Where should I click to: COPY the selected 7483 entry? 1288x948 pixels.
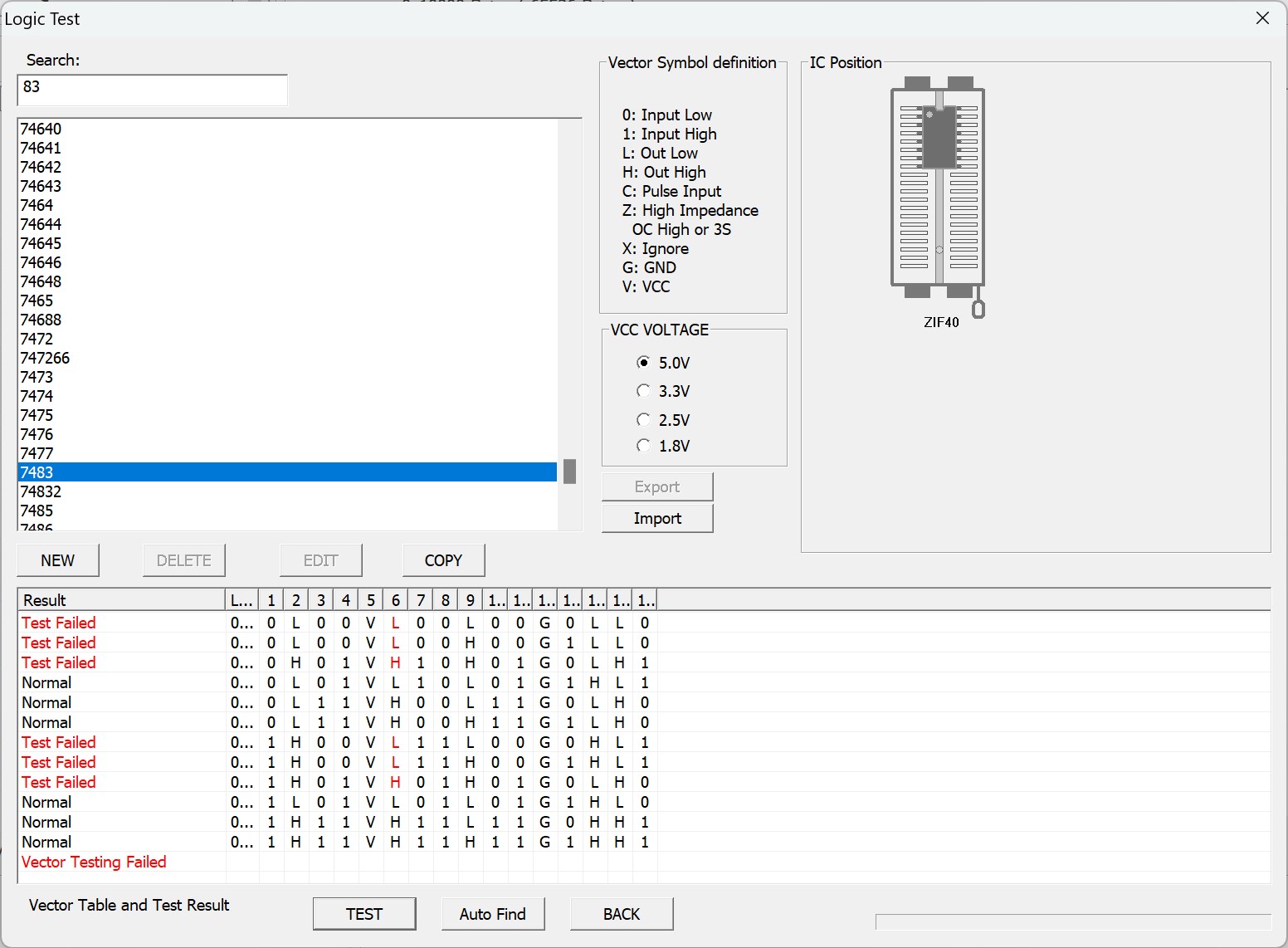443,560
